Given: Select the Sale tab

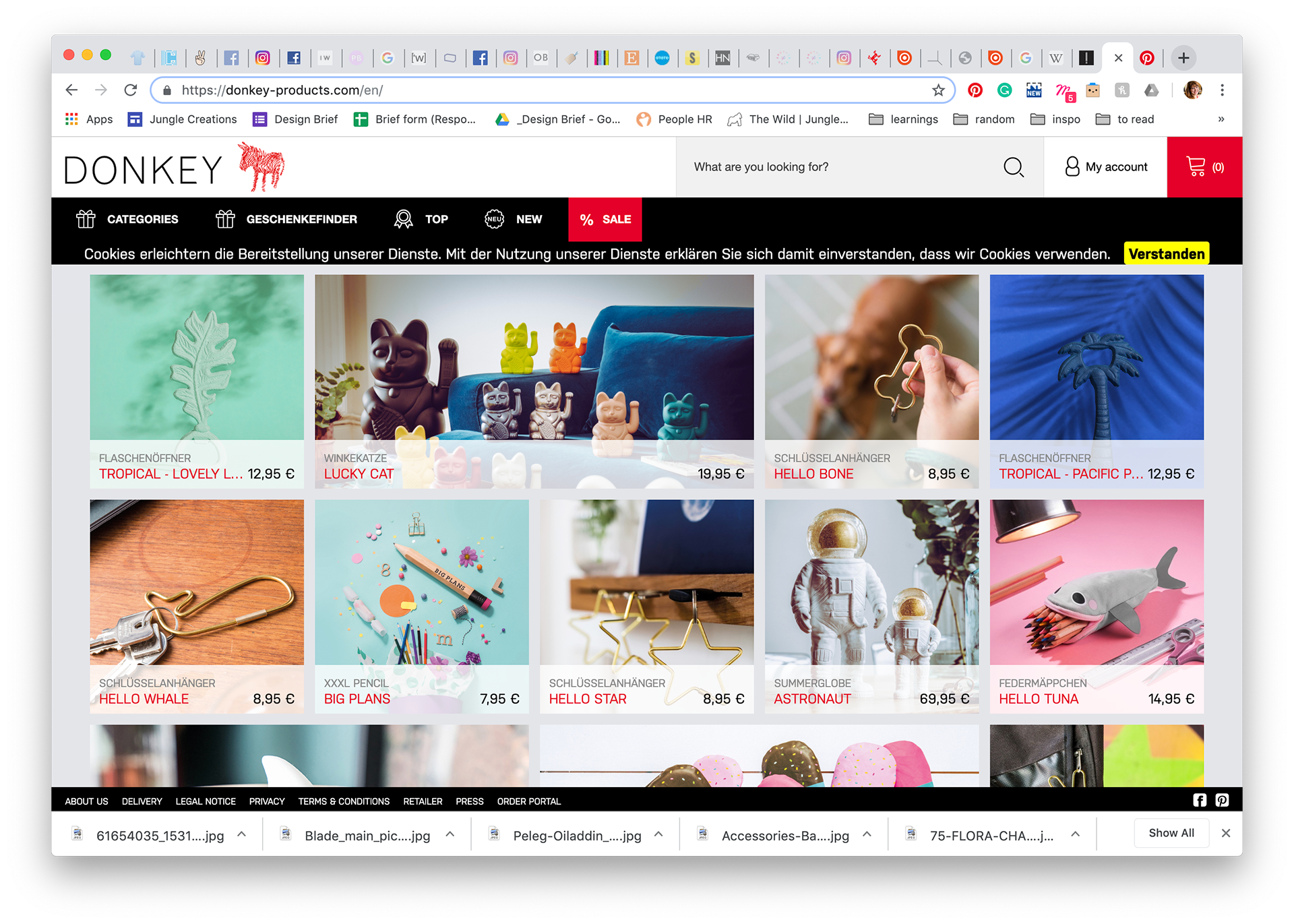Looking at the screenshot, I should point(605,219).
